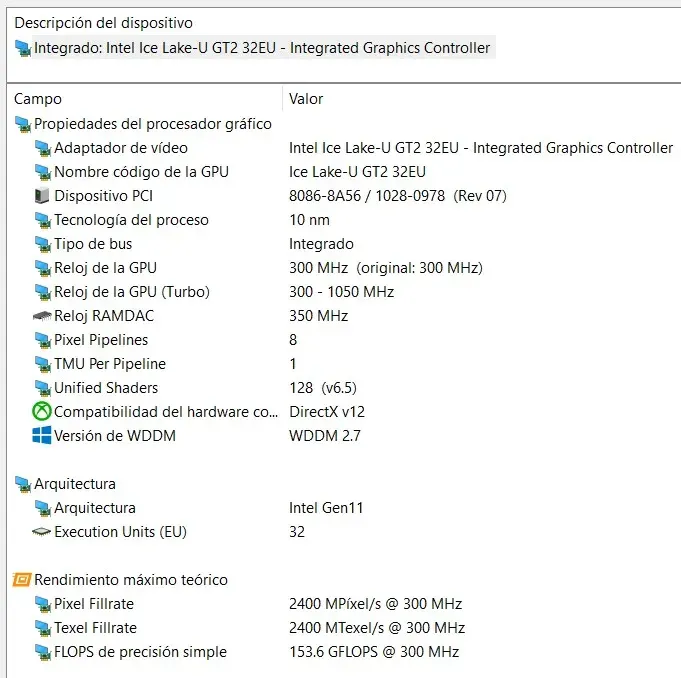Click the Tecnología del proceso icon
This screenshot has height=678, width=681.
click(43, 220)
